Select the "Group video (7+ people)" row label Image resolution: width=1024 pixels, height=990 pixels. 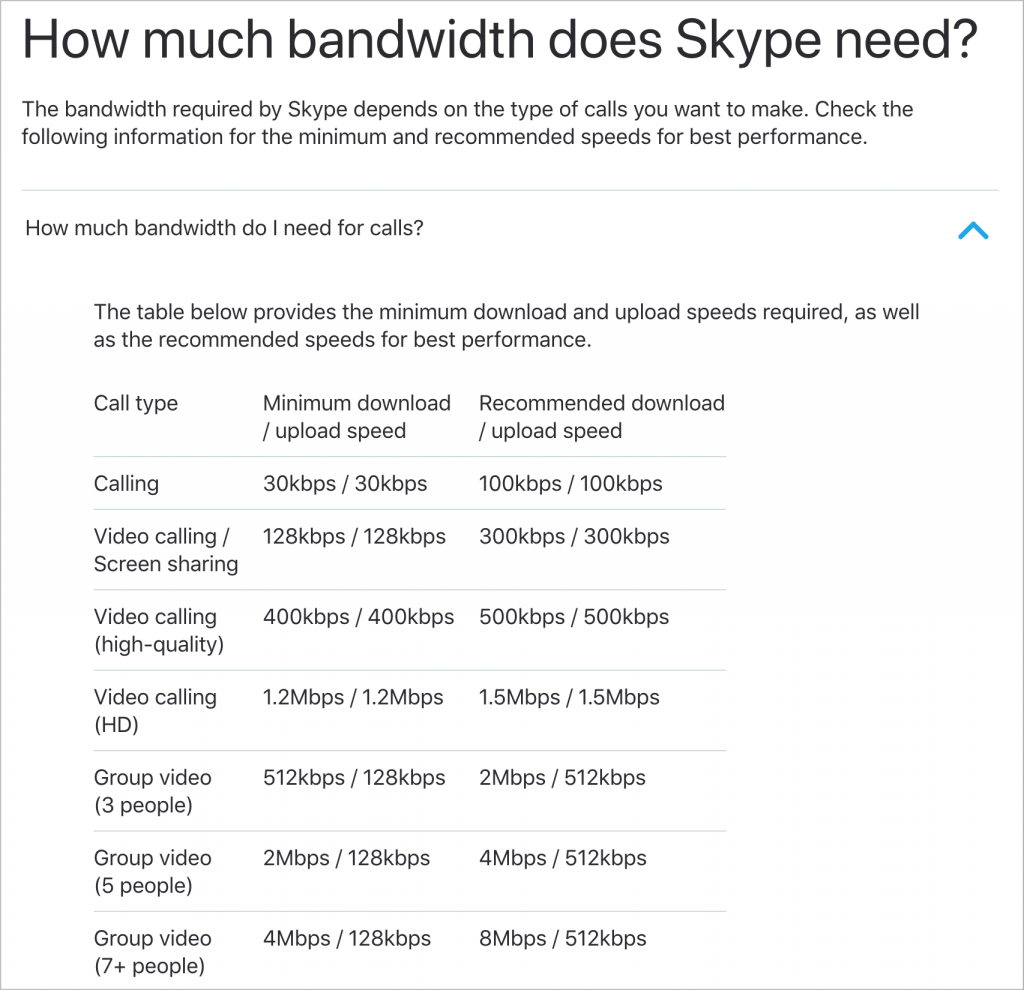[152, 952]
